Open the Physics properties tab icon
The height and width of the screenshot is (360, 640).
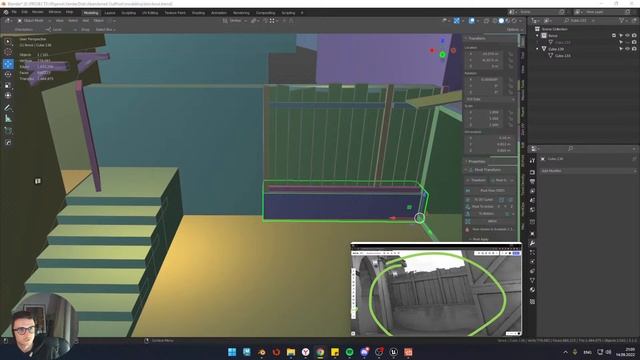click(532, 262)
